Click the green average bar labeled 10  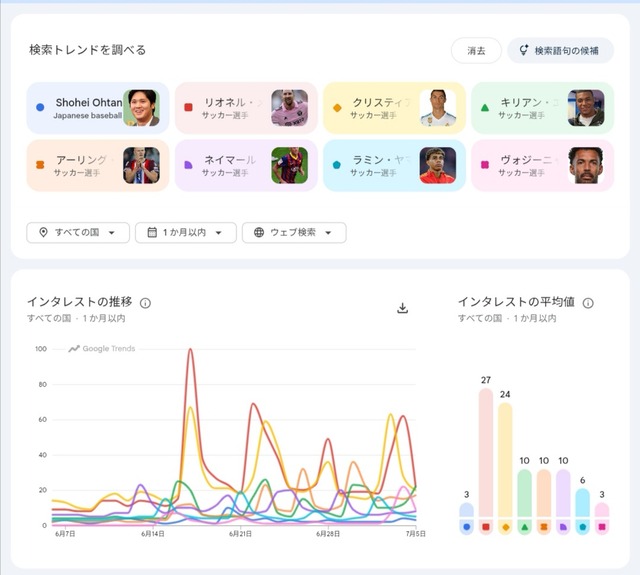pyautogui.click(x=524, y=494)
